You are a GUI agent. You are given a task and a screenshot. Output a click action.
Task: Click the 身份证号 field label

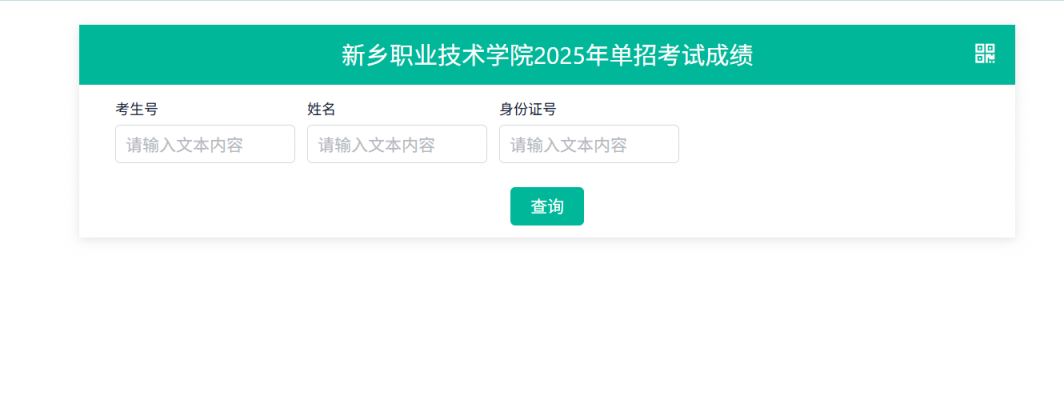[528, 109]
